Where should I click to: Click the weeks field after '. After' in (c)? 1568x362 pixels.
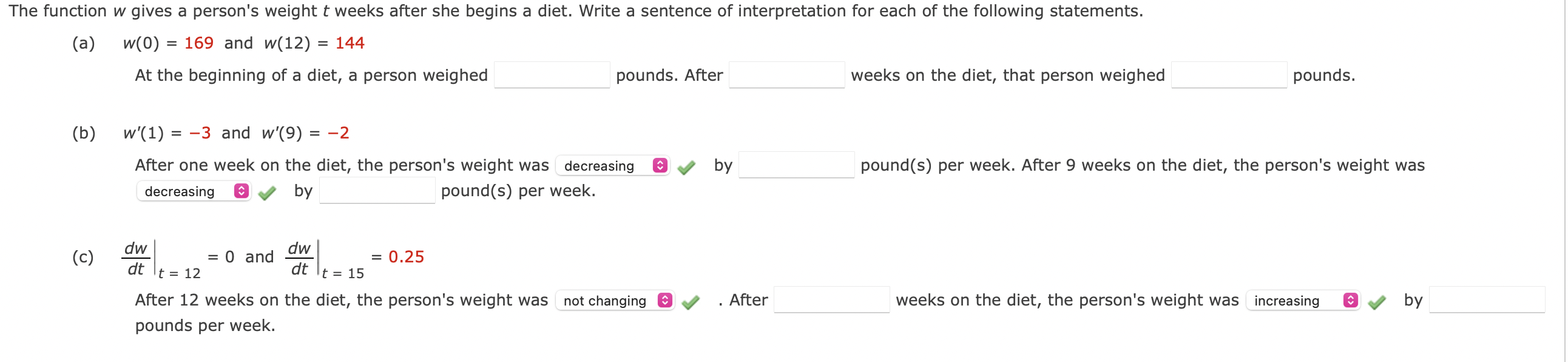coord(831,300)
